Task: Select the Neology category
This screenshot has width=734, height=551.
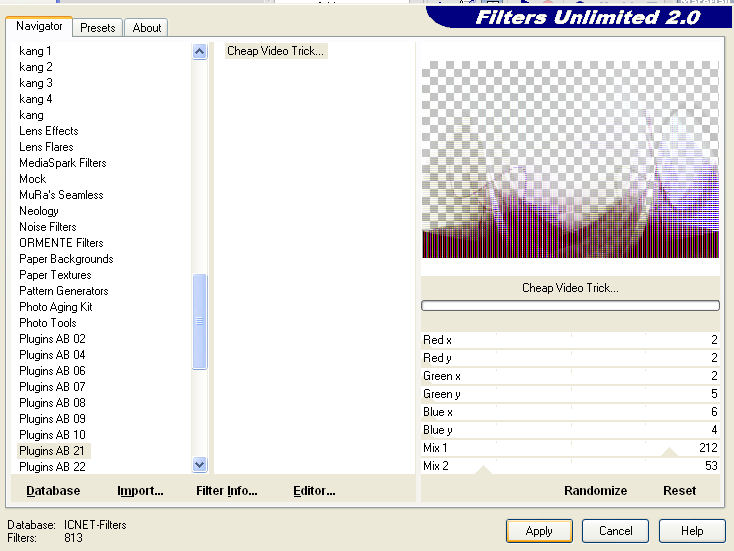Action: point(39,211)
